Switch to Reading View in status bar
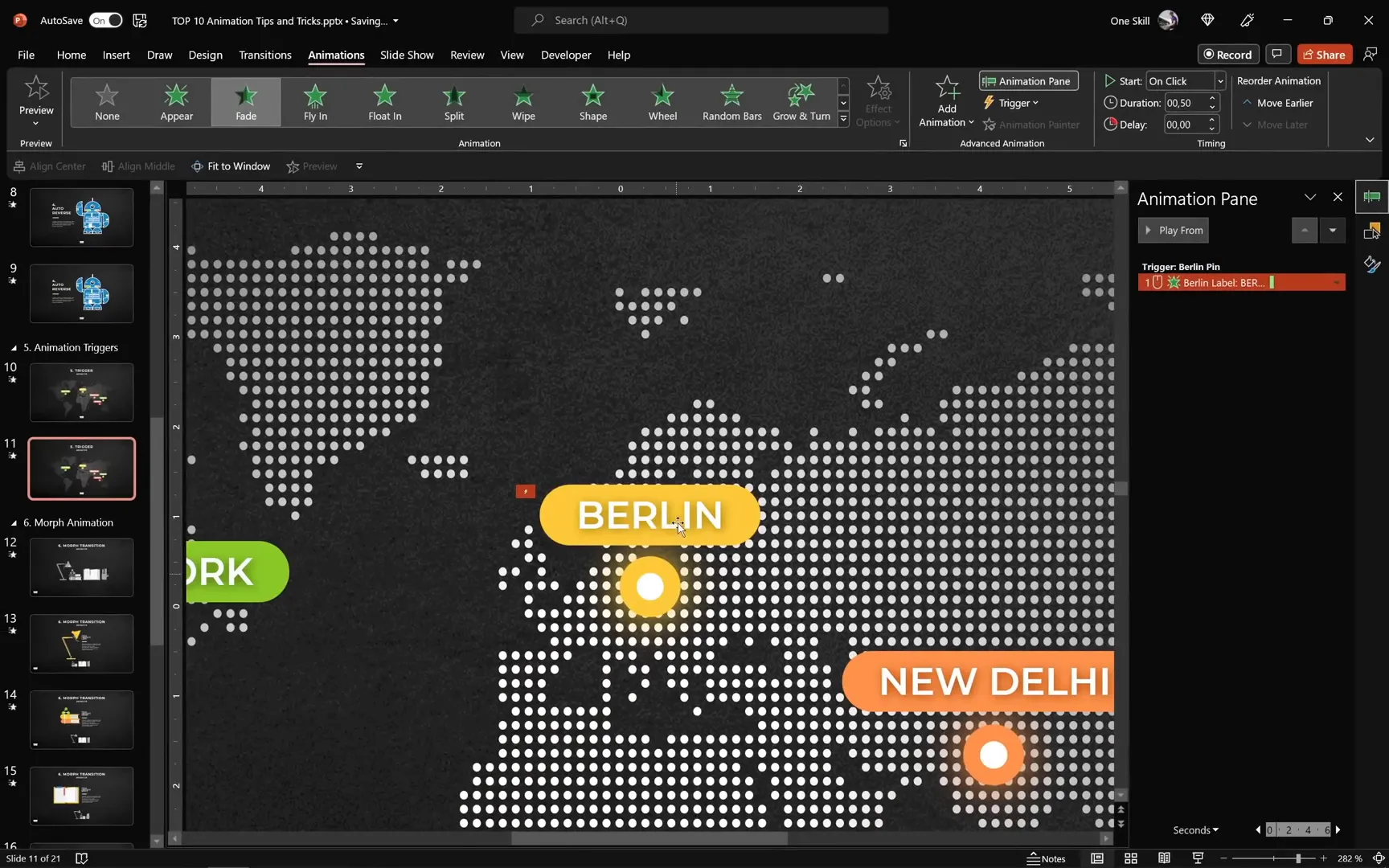Viewport: 1389px width, 868px height. 1164,858
